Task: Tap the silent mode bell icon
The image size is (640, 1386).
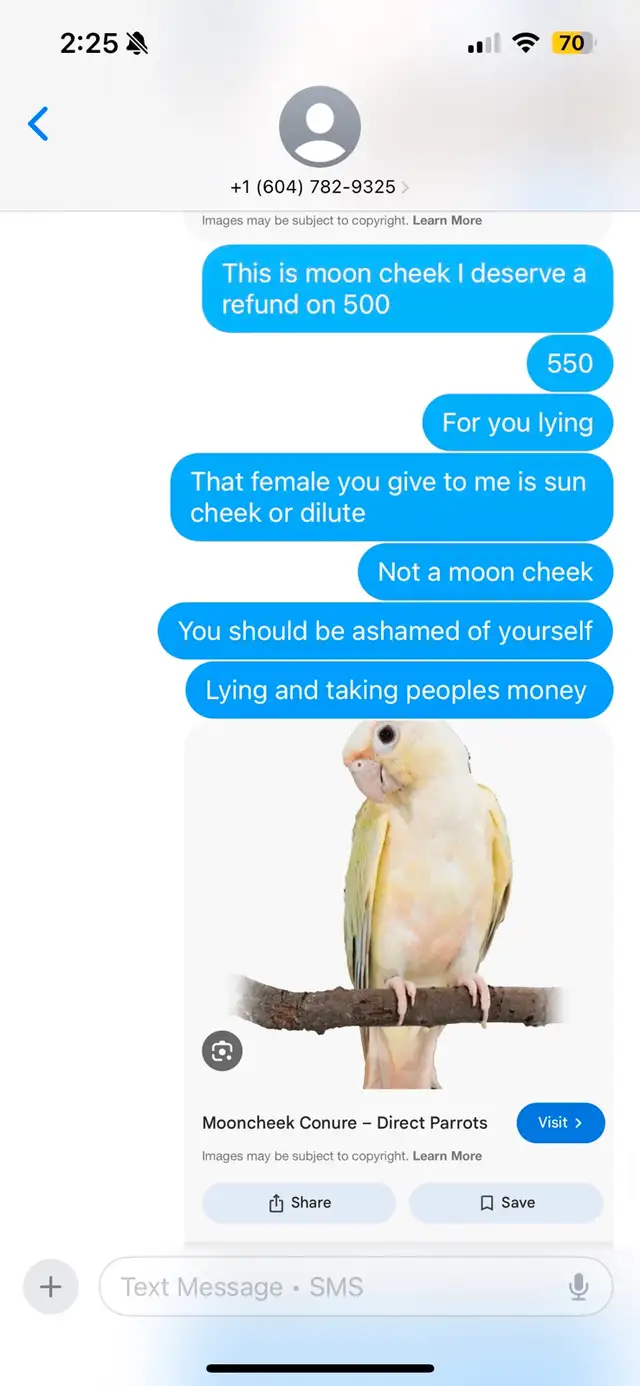Action: pos(137,43)
